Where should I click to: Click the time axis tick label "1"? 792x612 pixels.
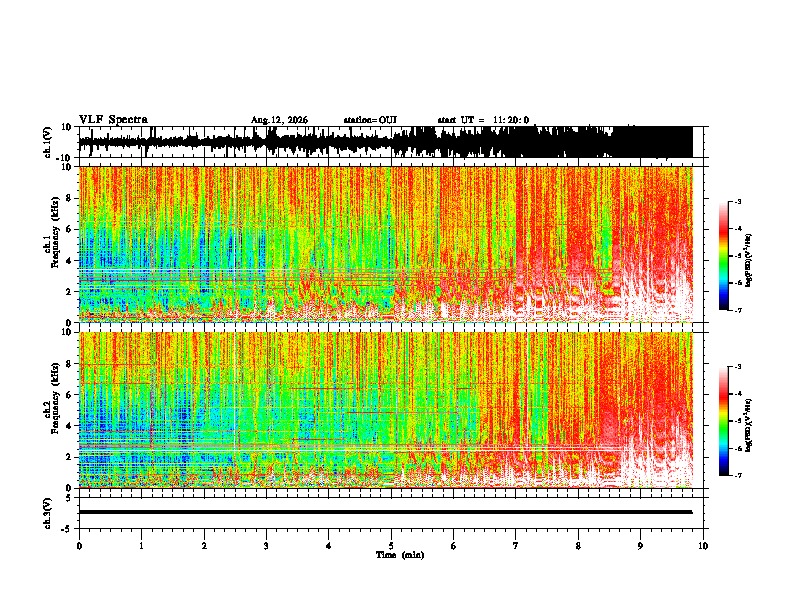click(x=141, y=546)
